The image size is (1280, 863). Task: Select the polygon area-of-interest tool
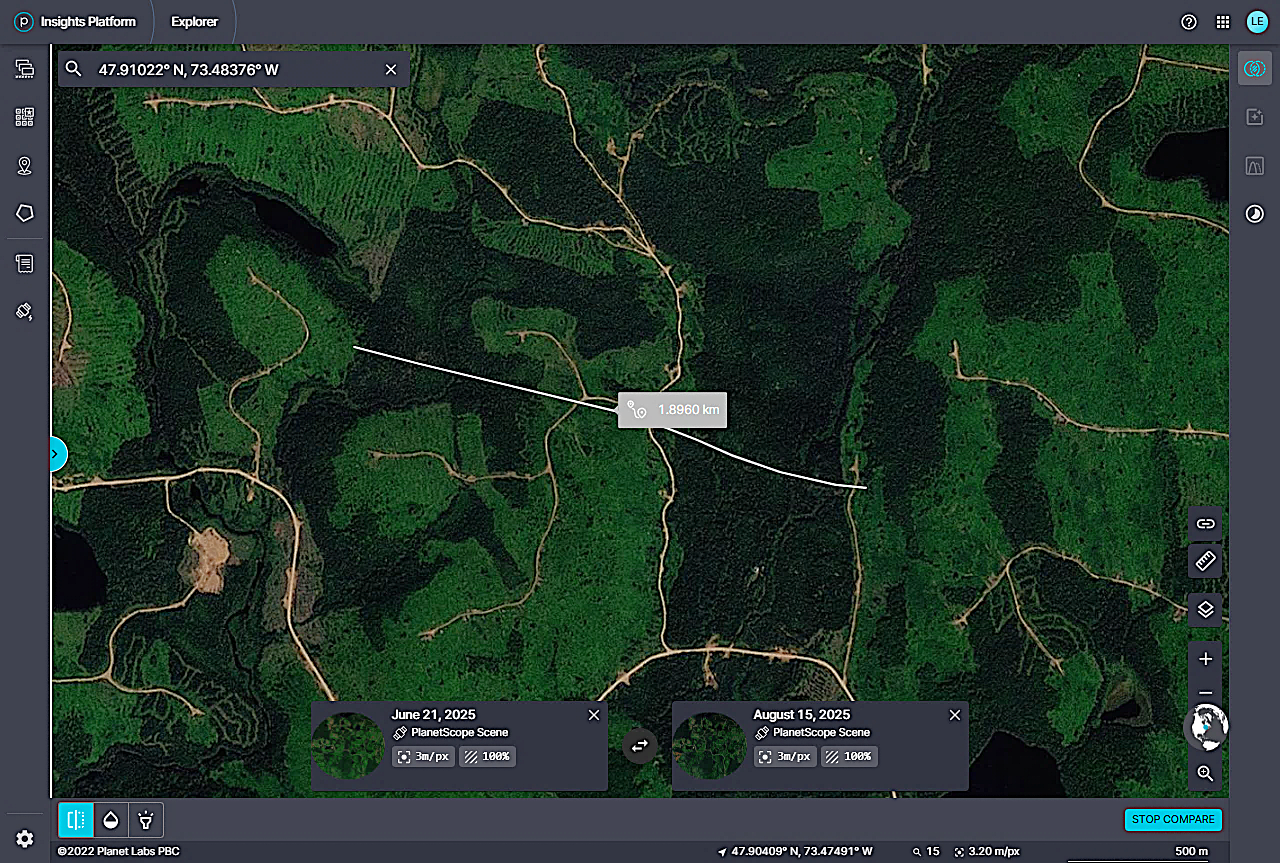click(x=25, y=213)
